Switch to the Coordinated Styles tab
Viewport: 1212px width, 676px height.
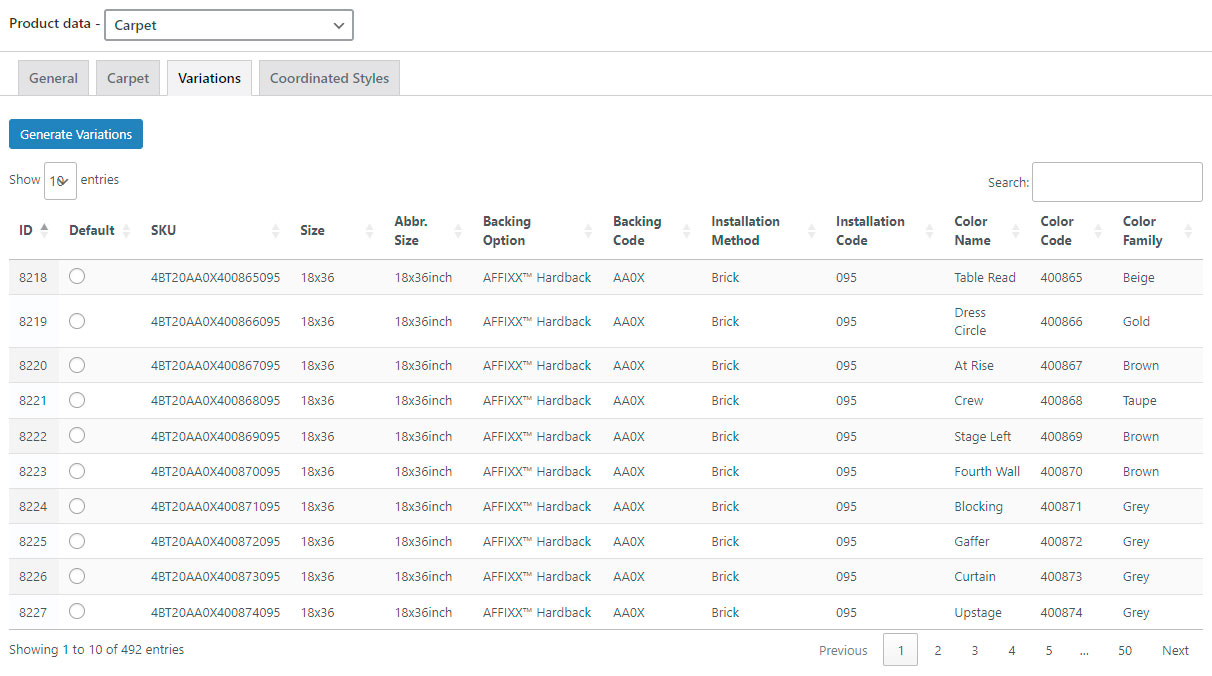click(x=329, y=78)
